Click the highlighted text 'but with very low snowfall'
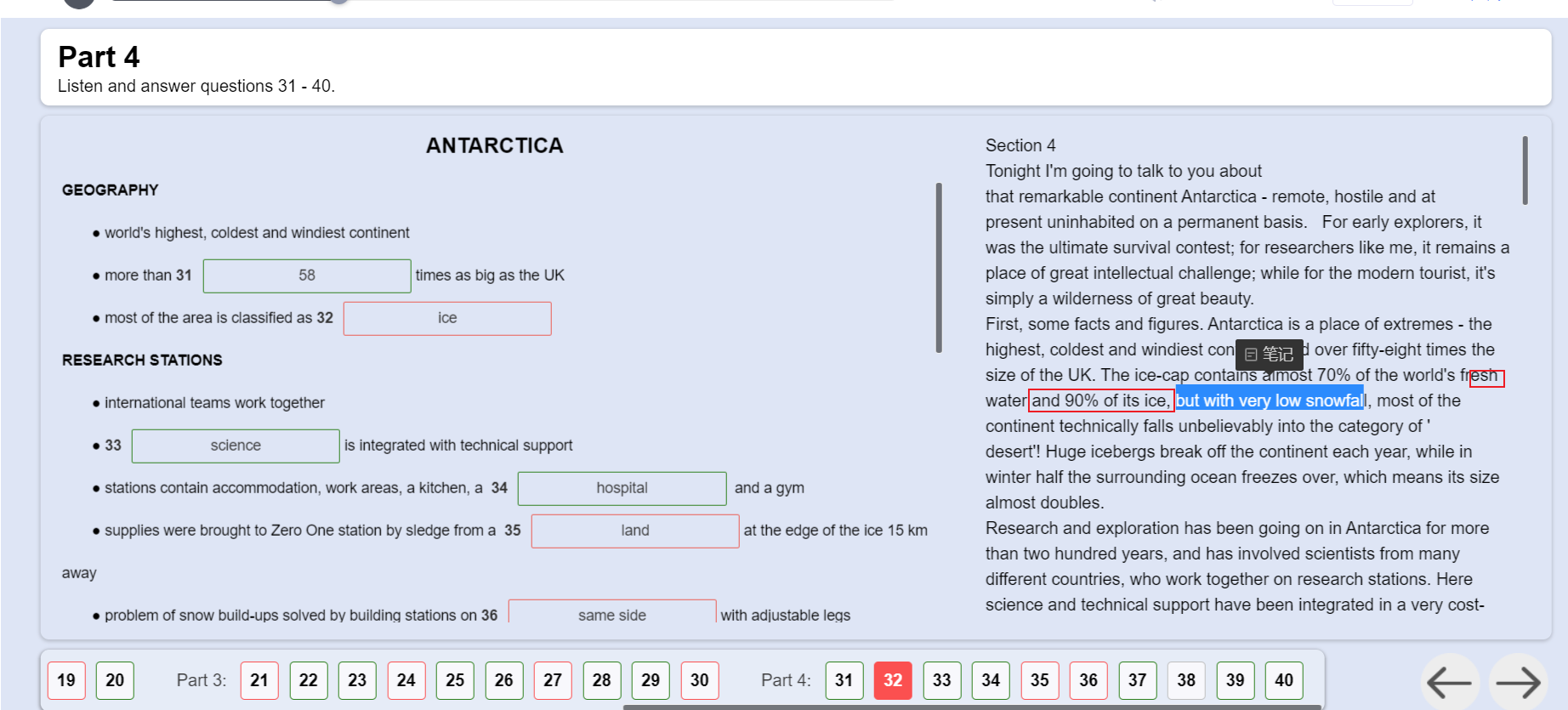The width and height of the screenshot is (1568, 710). click(1270, 400)
